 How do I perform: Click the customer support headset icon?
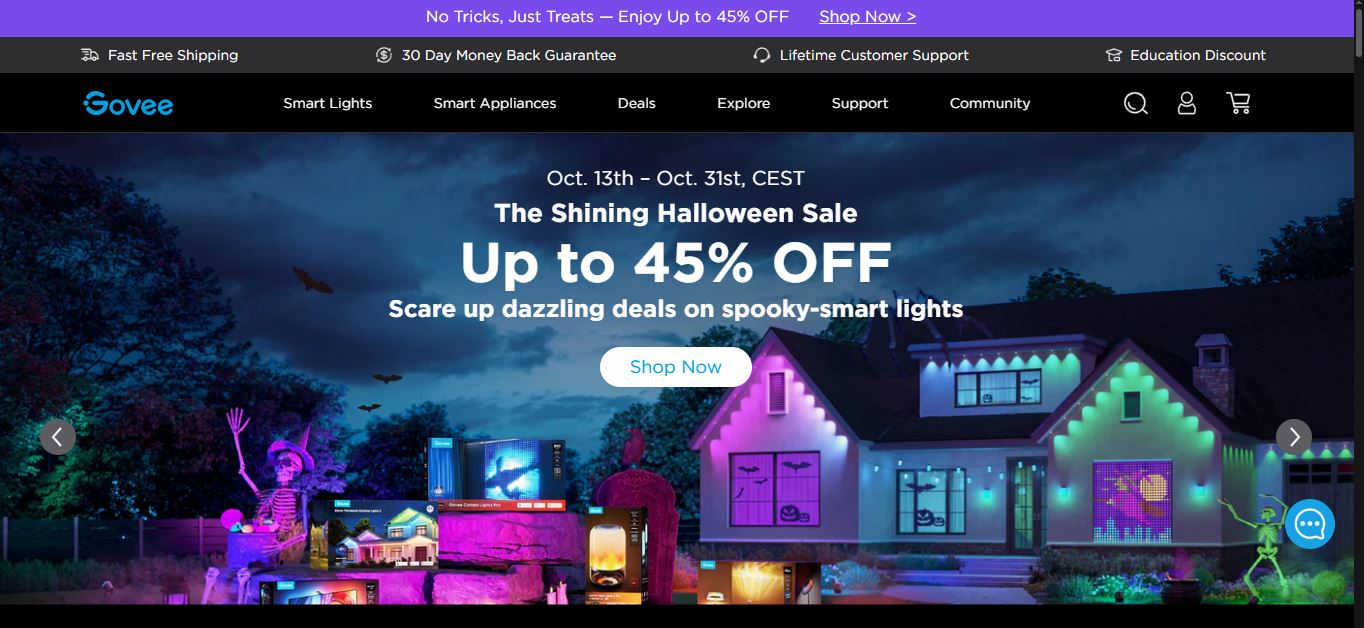(762, 55)
